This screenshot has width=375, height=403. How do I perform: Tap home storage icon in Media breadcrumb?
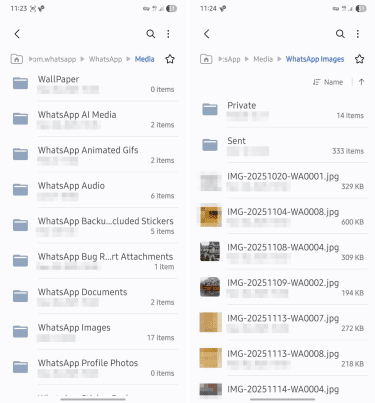pyautogui.click(x=17, y=59)
